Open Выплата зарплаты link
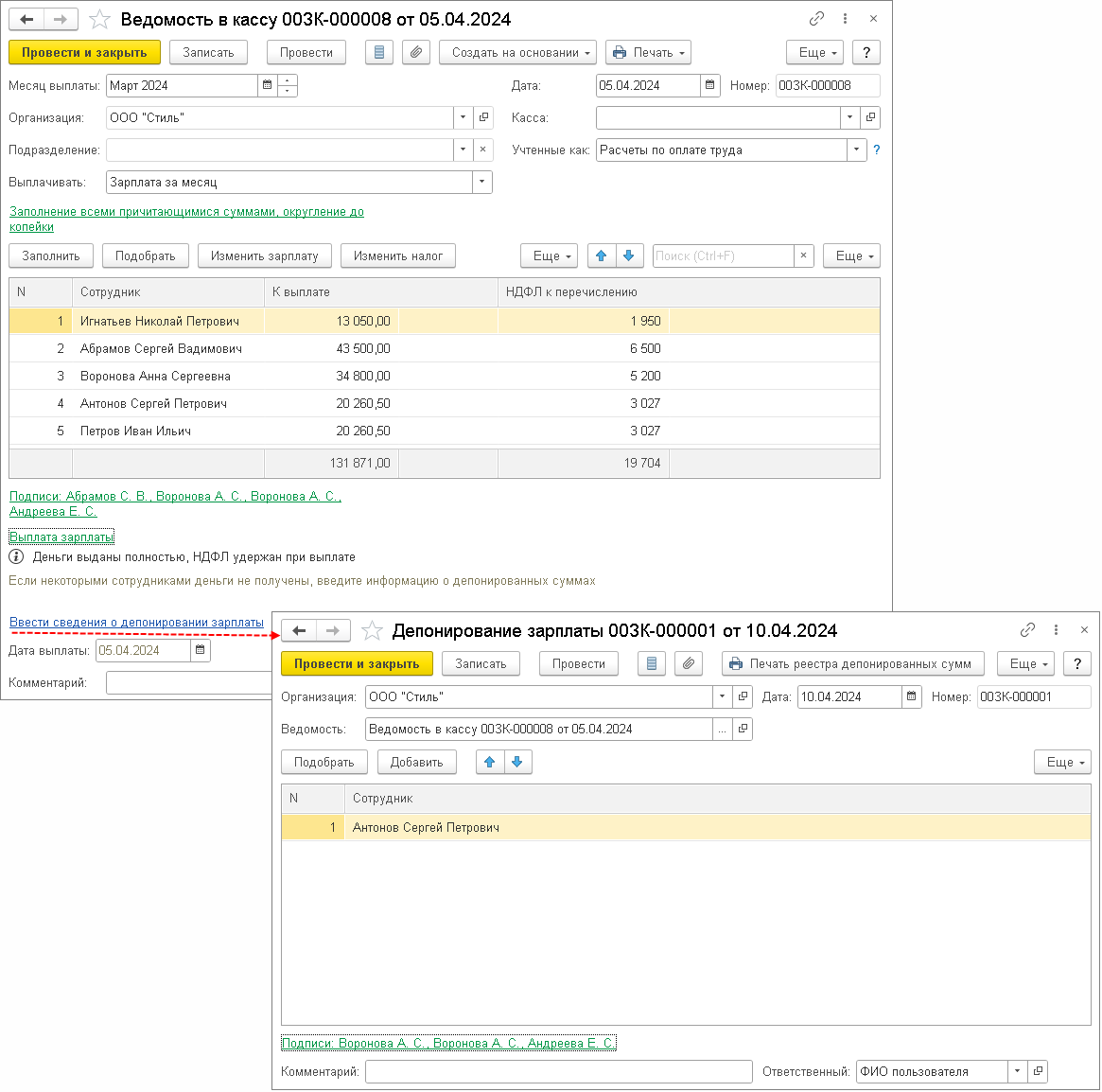Viewport: 1102px width, 1092px height. point(61,537)
